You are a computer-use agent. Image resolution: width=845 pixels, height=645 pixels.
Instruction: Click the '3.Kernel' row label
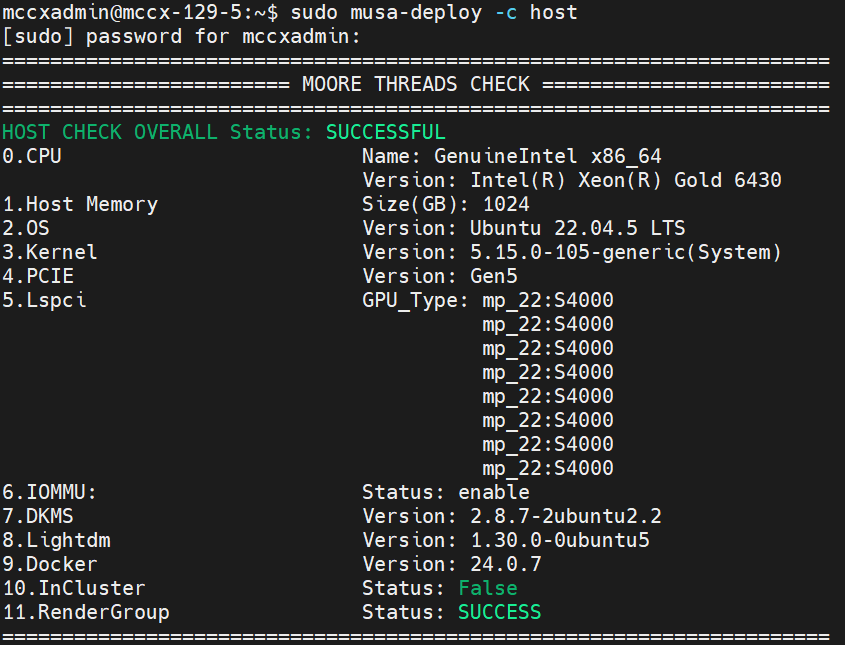pos(50,252)
